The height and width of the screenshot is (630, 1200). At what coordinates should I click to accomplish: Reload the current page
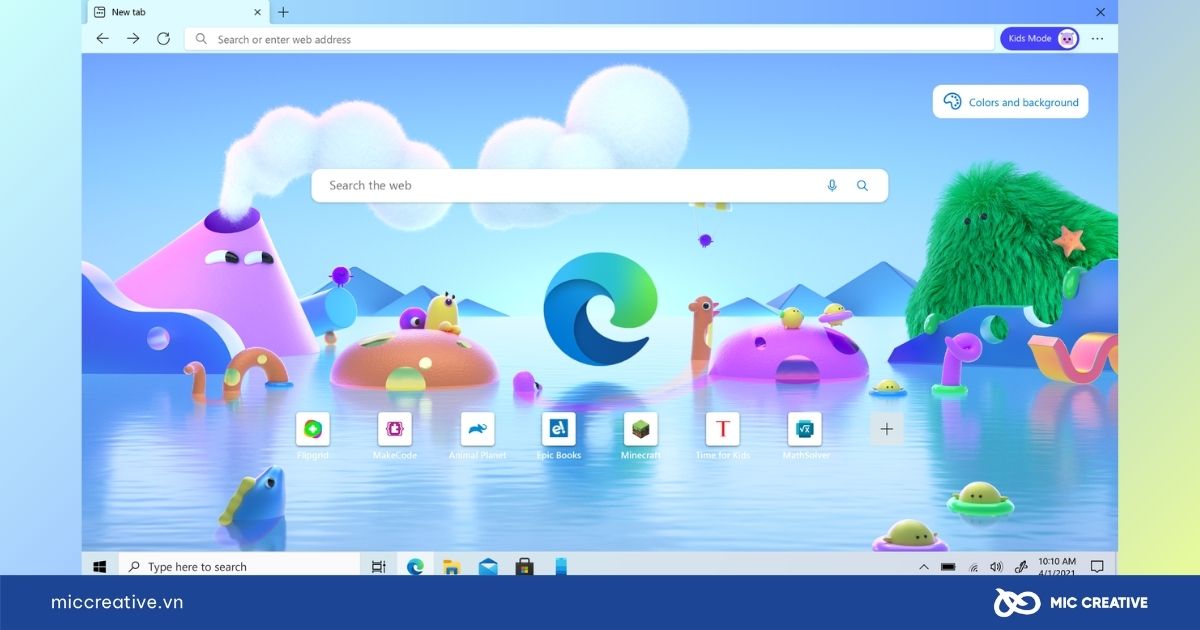coord(163,39)
